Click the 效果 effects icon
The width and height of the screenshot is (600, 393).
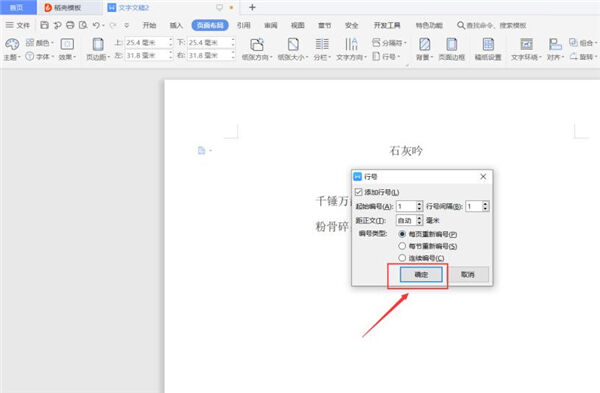click(x=67, y=44)
